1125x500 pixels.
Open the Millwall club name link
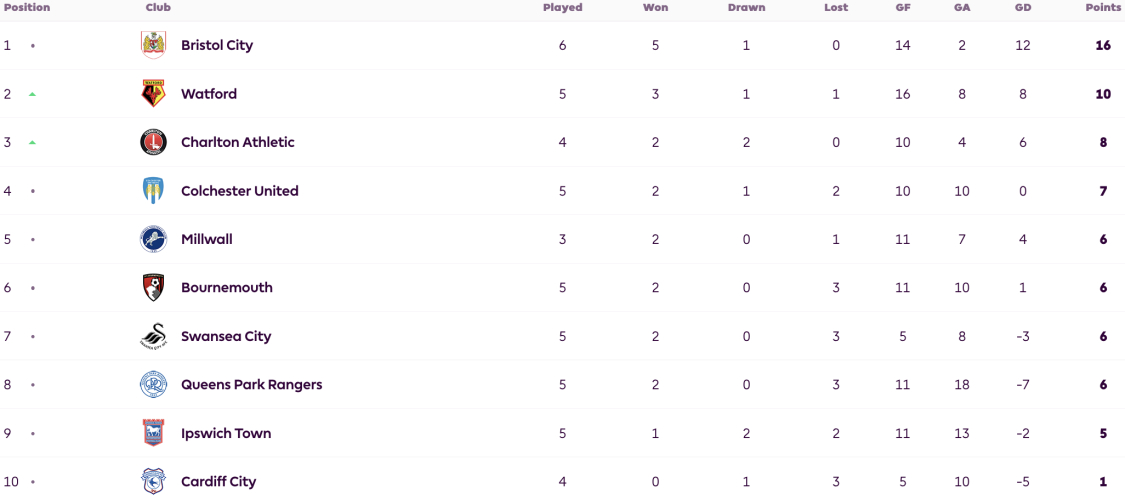pos(207,239)
